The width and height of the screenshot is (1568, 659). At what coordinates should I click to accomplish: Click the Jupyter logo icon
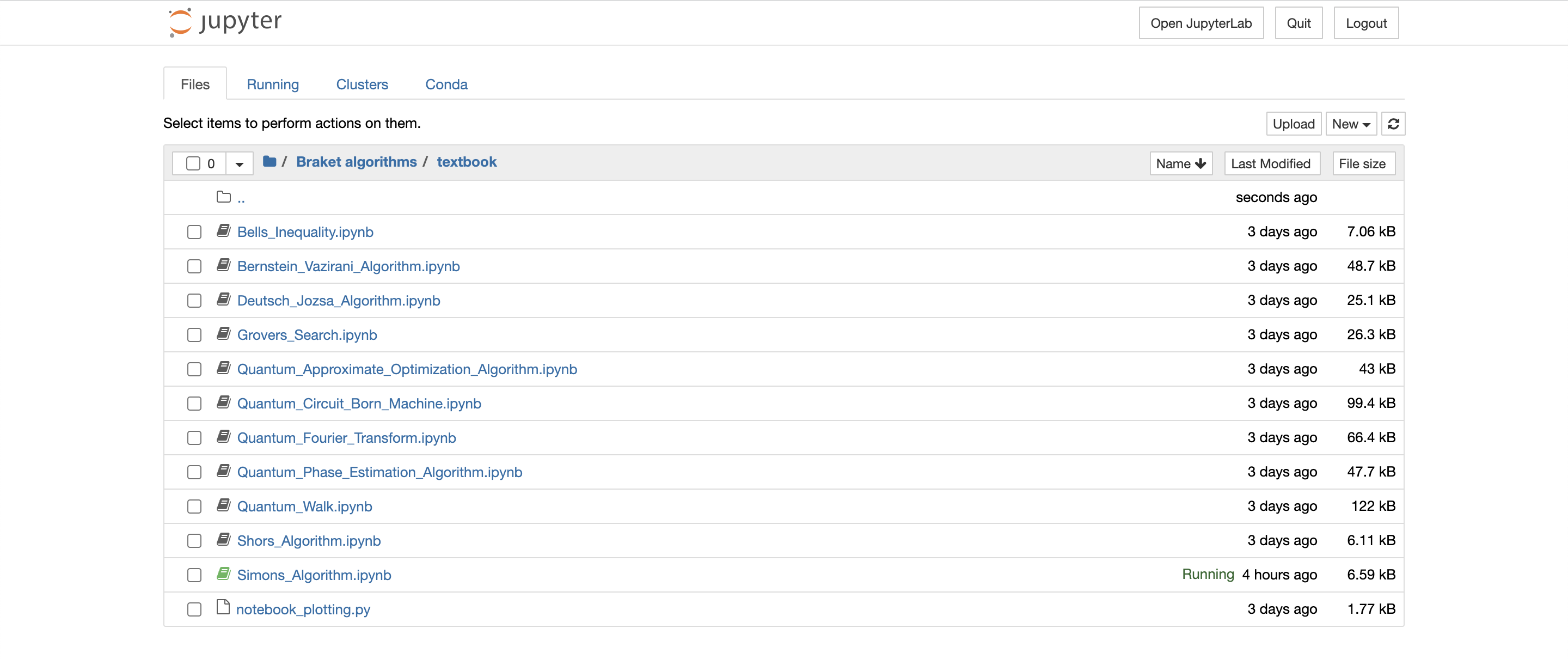coord(180,22)
